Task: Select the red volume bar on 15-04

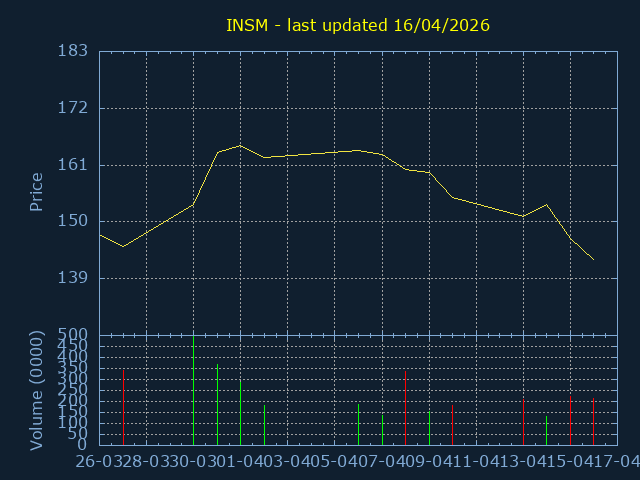Action: coord(570,420)
